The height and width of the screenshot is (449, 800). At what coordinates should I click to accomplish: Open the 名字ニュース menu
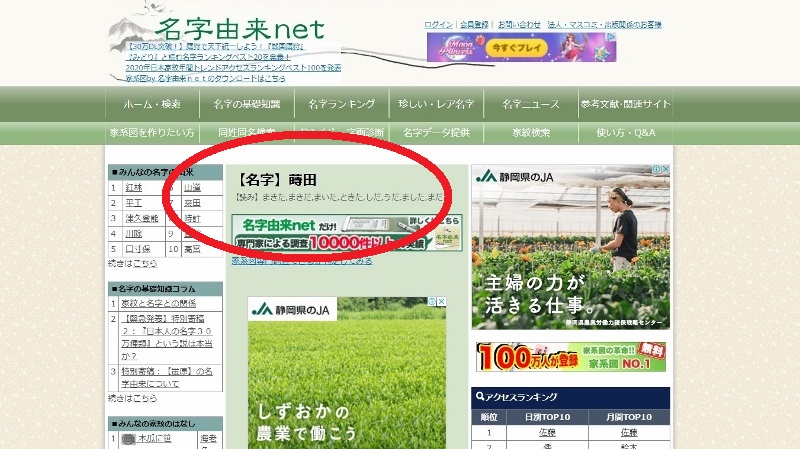point(531,104)
